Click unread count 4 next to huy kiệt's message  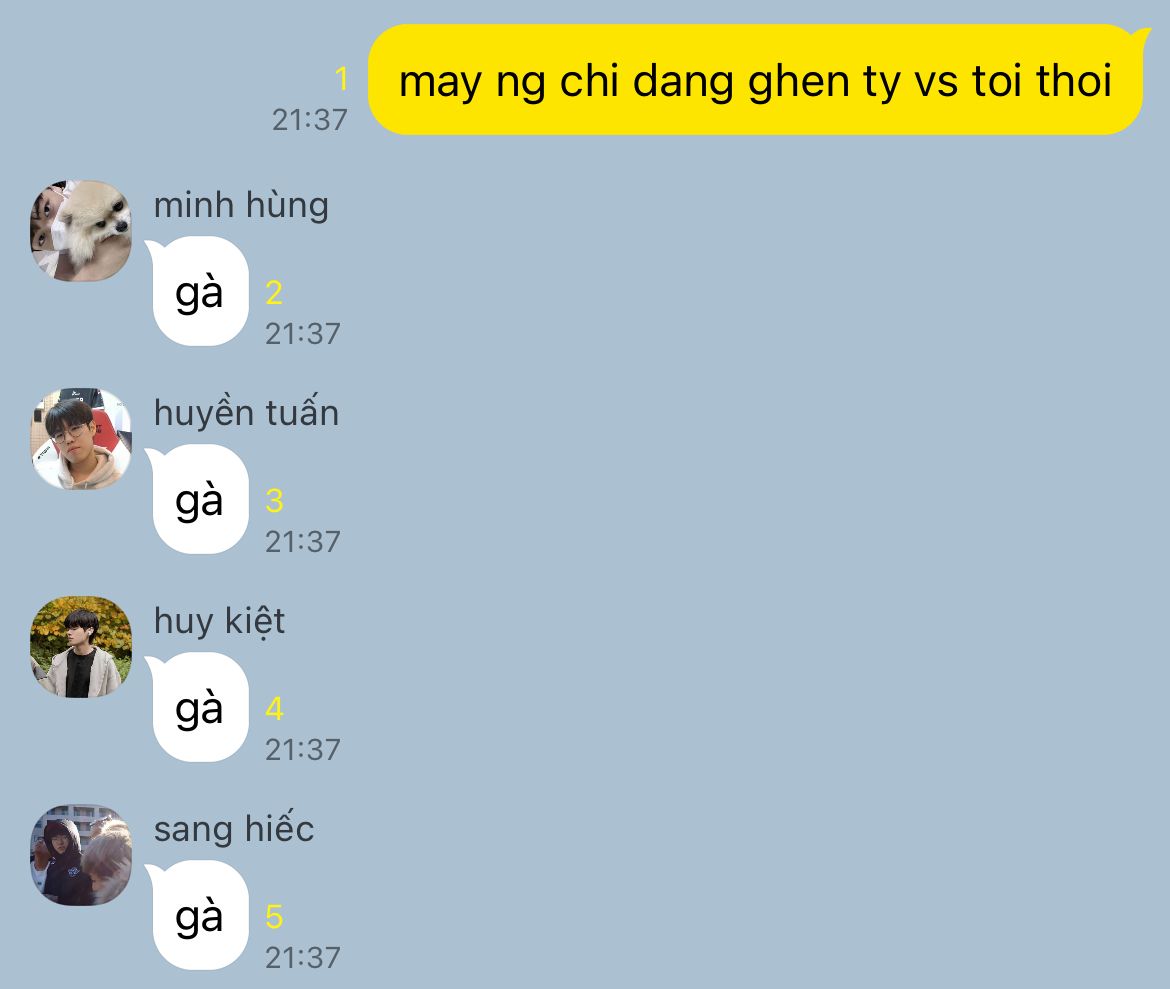point(274,708)
